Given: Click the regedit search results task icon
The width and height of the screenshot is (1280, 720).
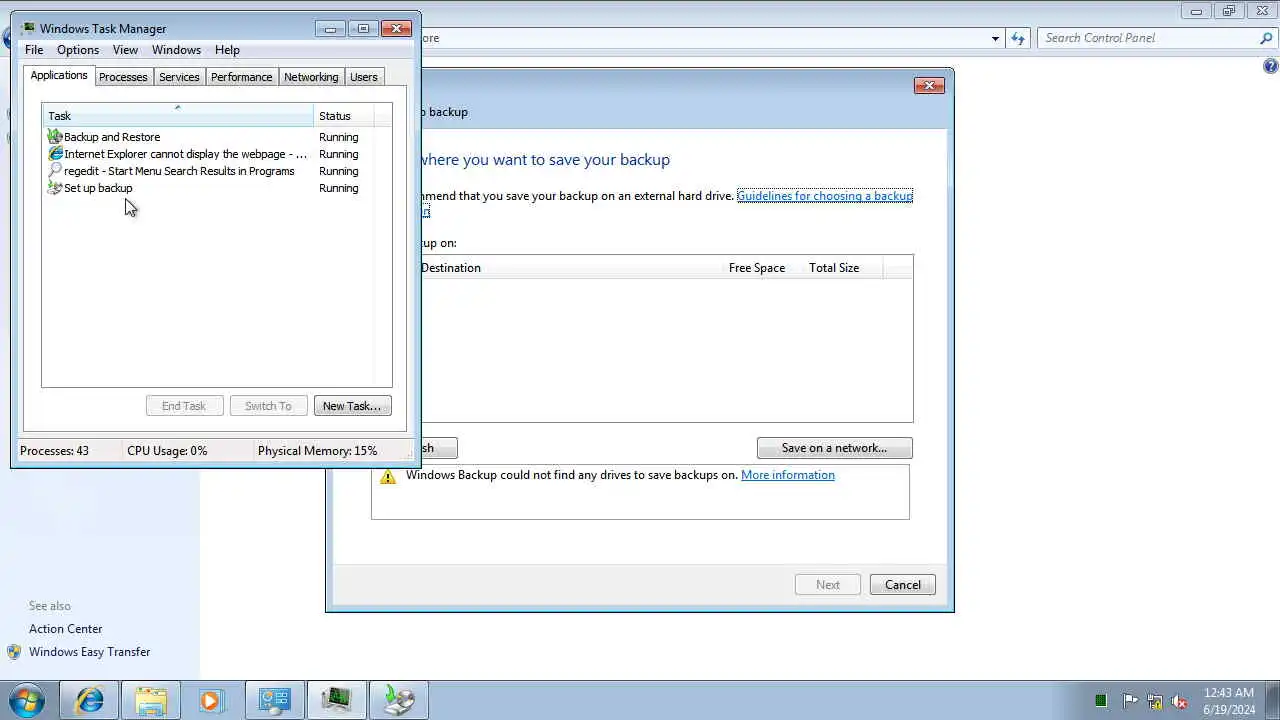Looking at the screenshot, I should click(x=55, y=171).
